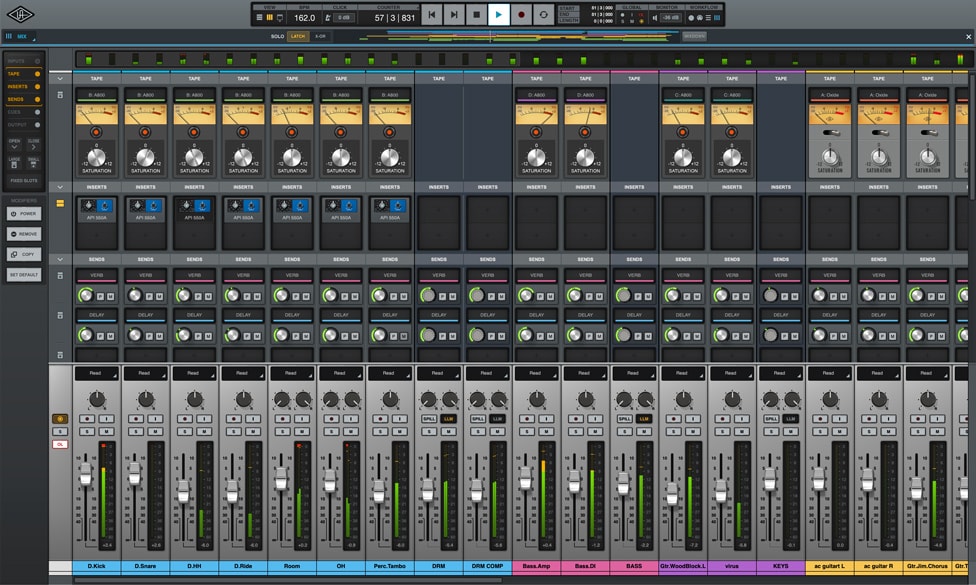
Task: Click the SPILL button on DRM bus
Action: [429, 419]
